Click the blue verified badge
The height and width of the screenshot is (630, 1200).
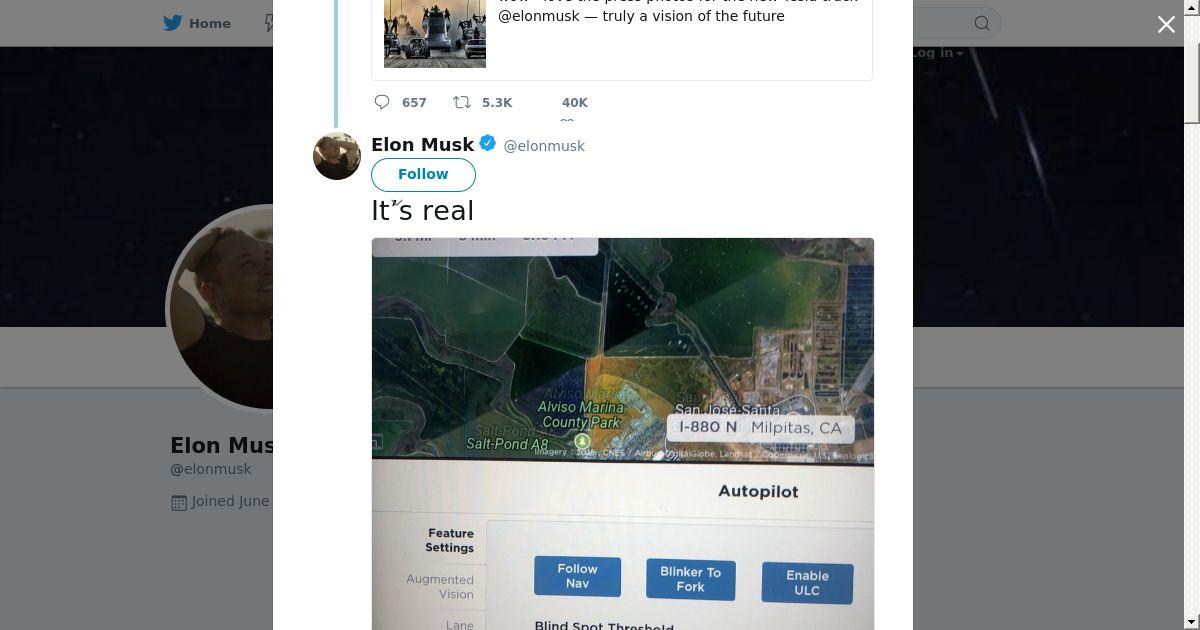pyautogui.click(x=488, y=144)
